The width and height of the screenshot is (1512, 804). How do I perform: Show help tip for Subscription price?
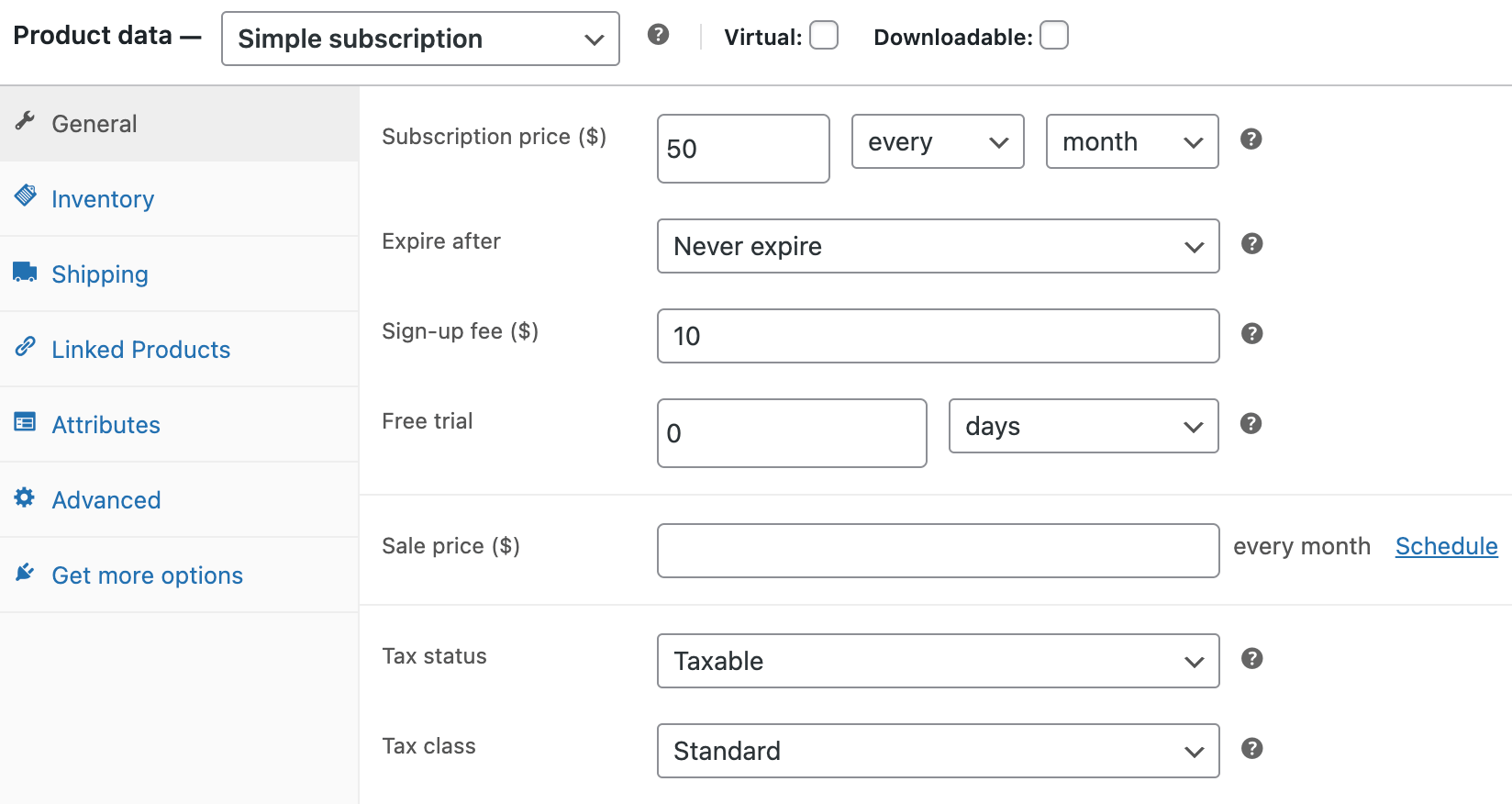click(x=1251, y=140)
